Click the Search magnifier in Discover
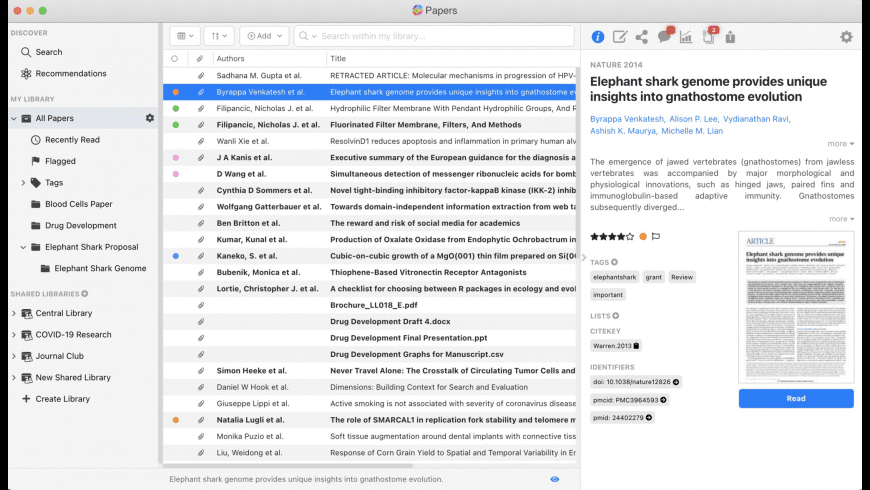870x490 pixels. coord(26,52)
